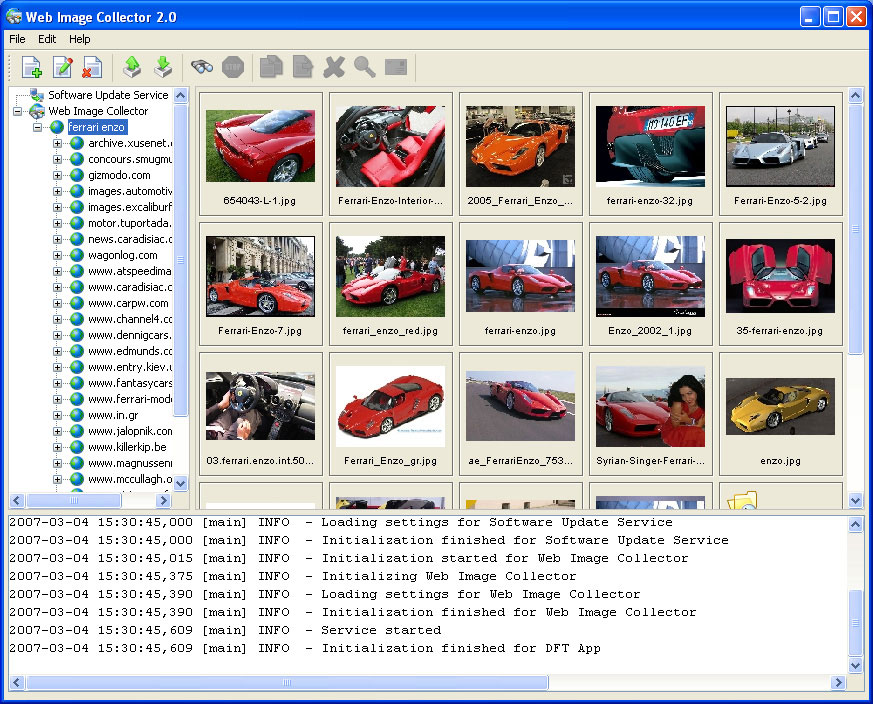This screenshot has width=873, height=704.
Task: Click thumbnail gallery scrollbar down arrow
Action: pos(856,501)
